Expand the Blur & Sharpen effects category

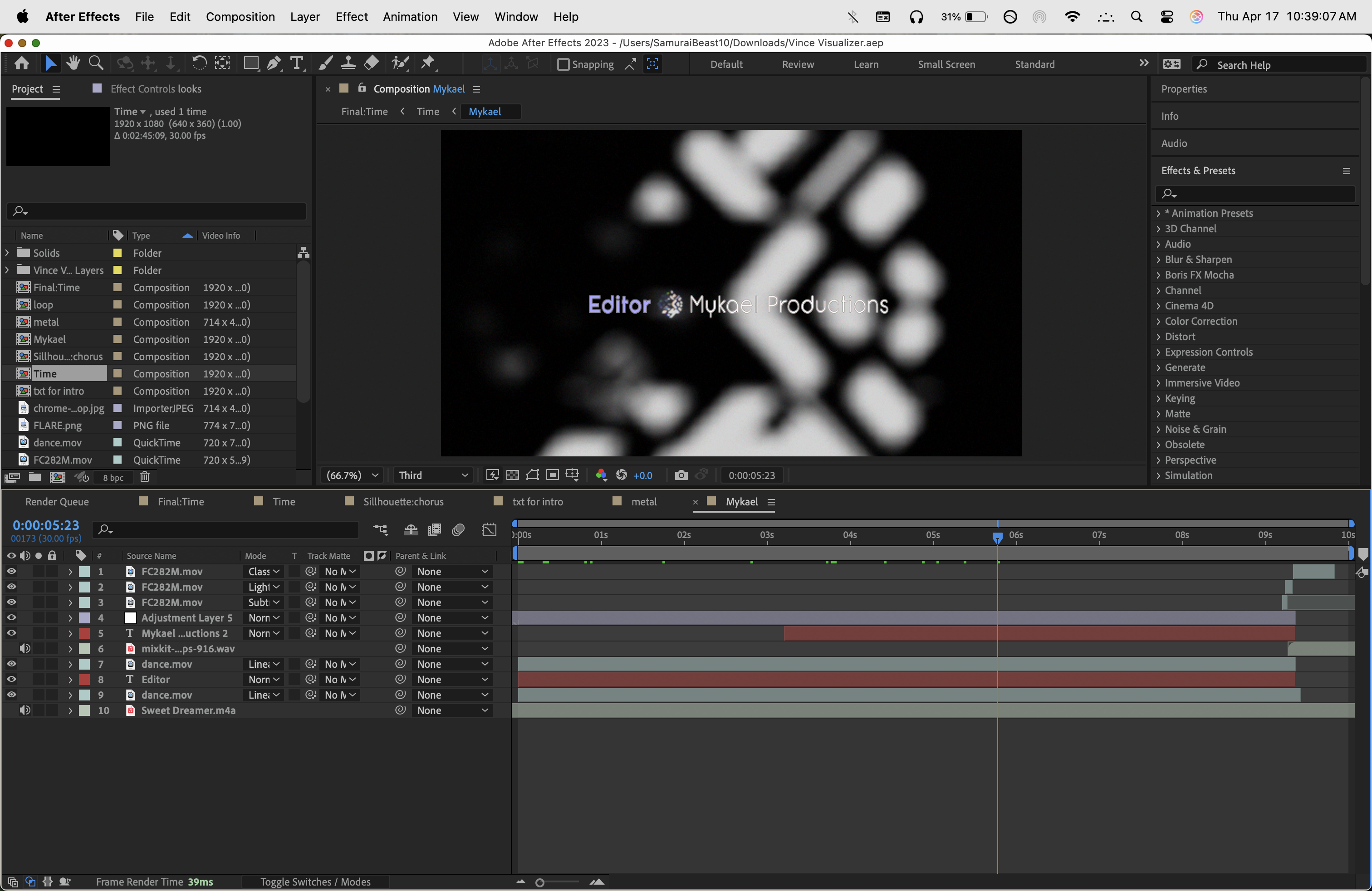click(1158, 259)
